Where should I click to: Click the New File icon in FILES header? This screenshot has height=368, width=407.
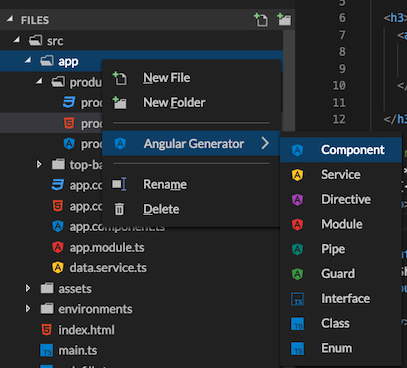click(x=261, y=20)
